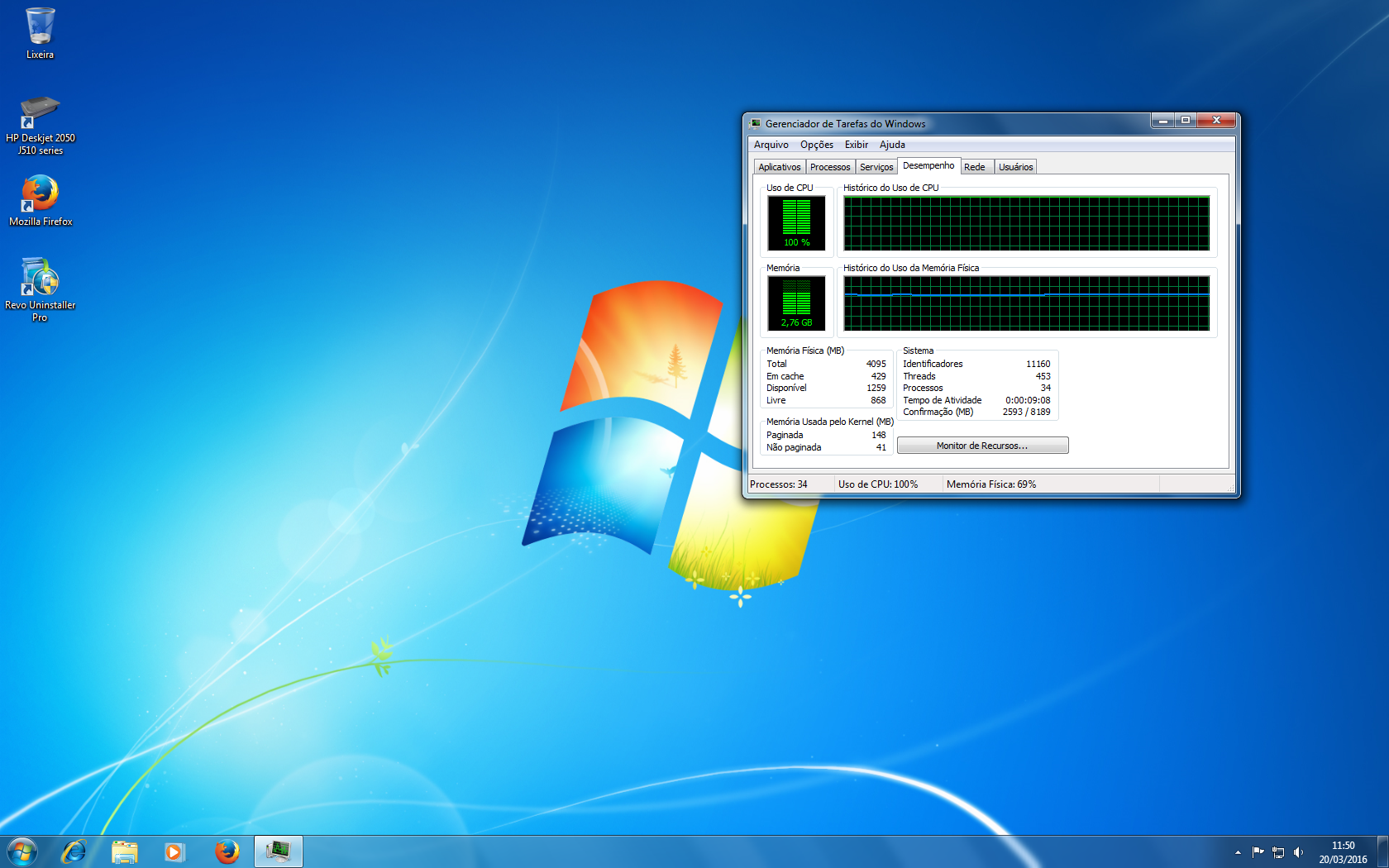1389x868 pixels.
Task: Minimize the Task Manager window
Action: (1162, 121)
